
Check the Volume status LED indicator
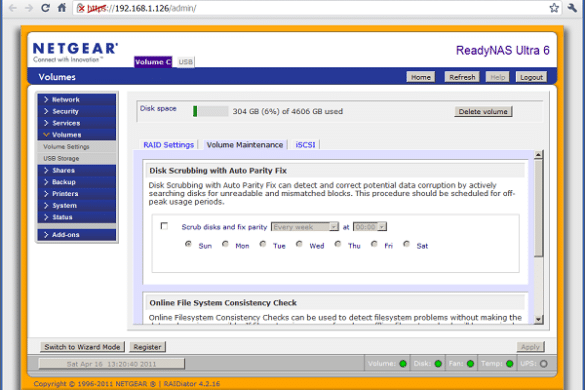pos(403,364)
